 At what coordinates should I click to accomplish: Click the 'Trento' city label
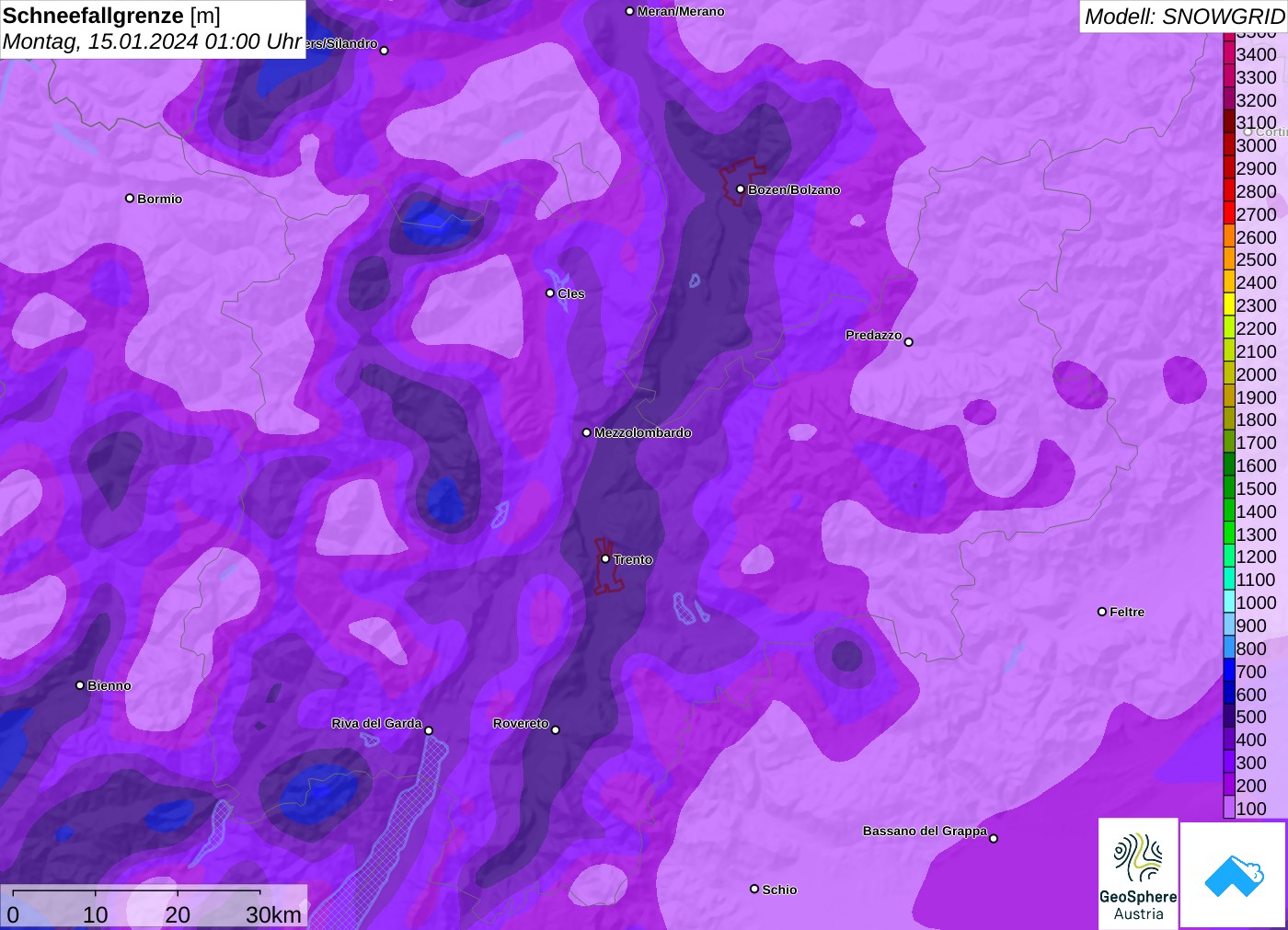633,559
